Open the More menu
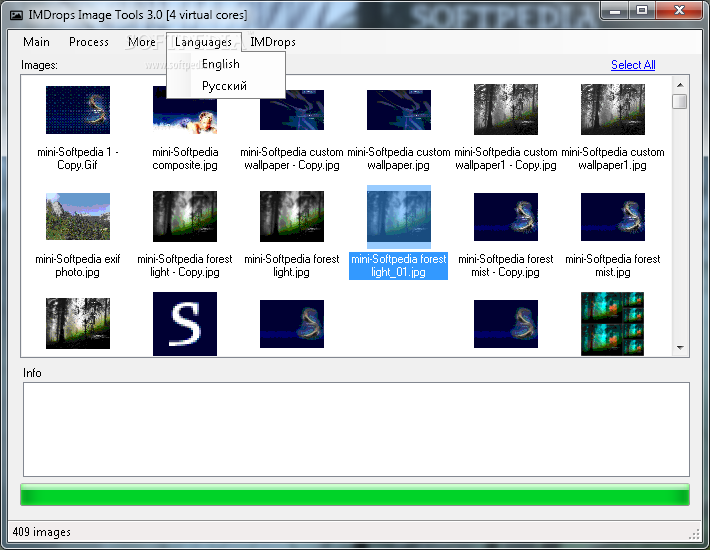The image size is (710, 550). click(142, 42)
